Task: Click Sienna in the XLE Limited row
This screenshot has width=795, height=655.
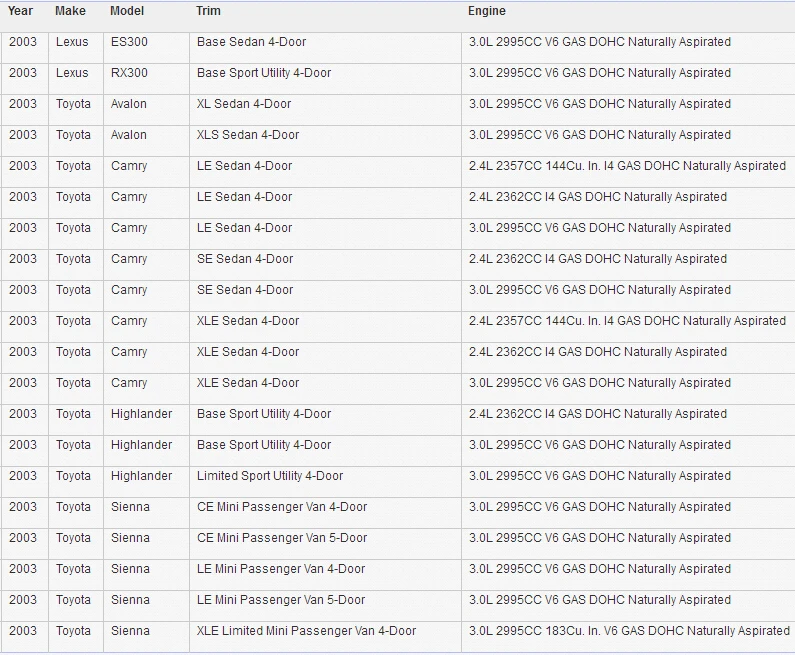Action: coord(130,630)
